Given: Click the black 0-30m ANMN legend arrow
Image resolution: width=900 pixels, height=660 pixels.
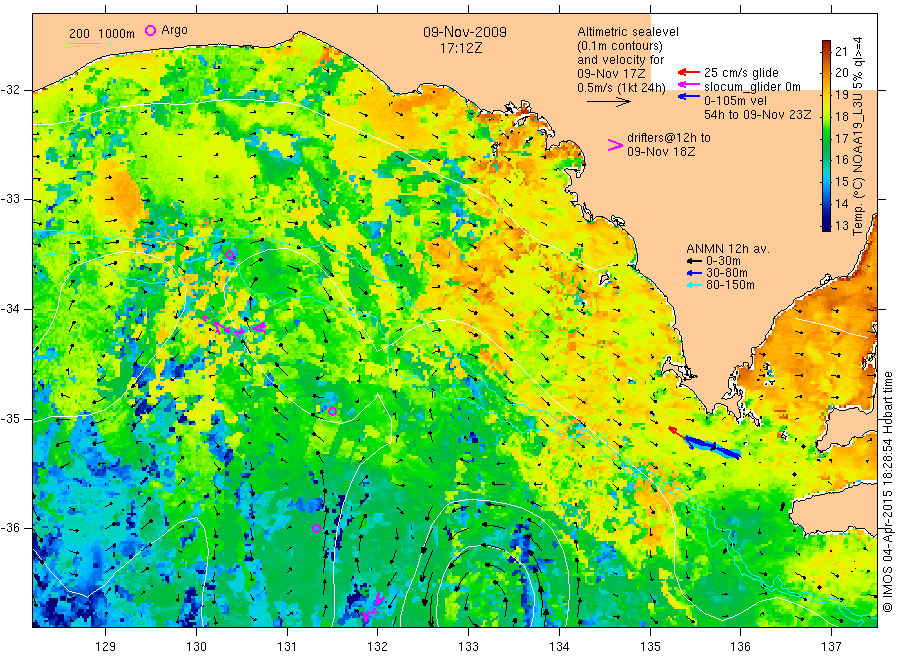Looking at the screenshot, I should 695,261.
